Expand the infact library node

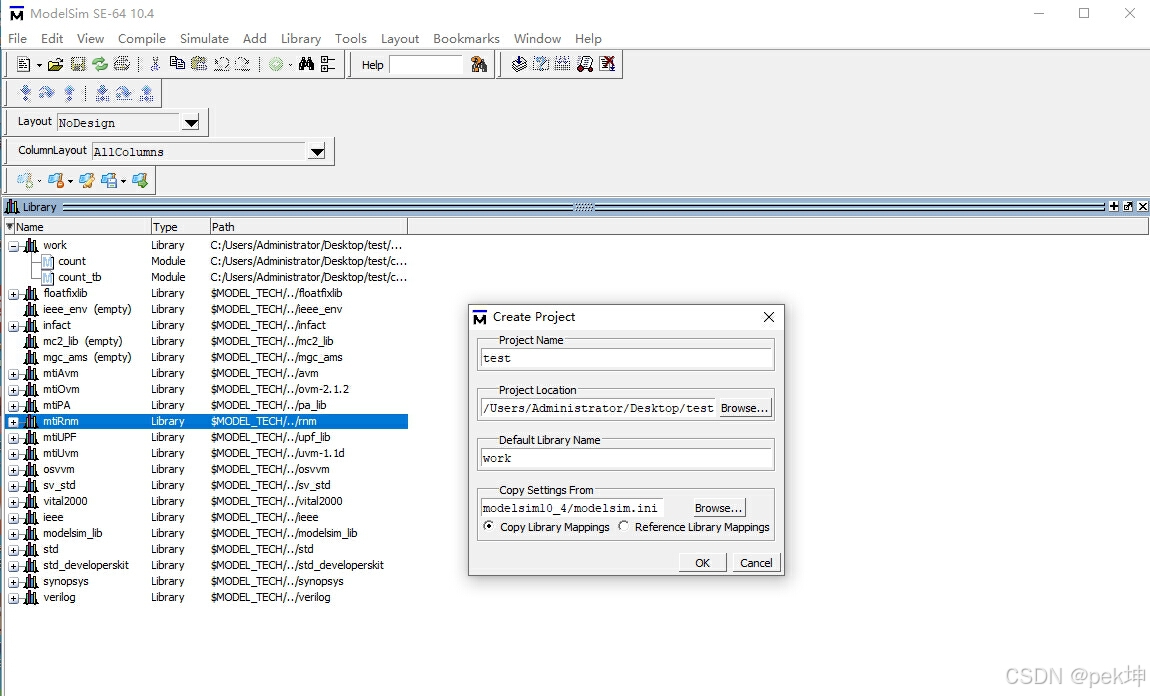point(13,326)
